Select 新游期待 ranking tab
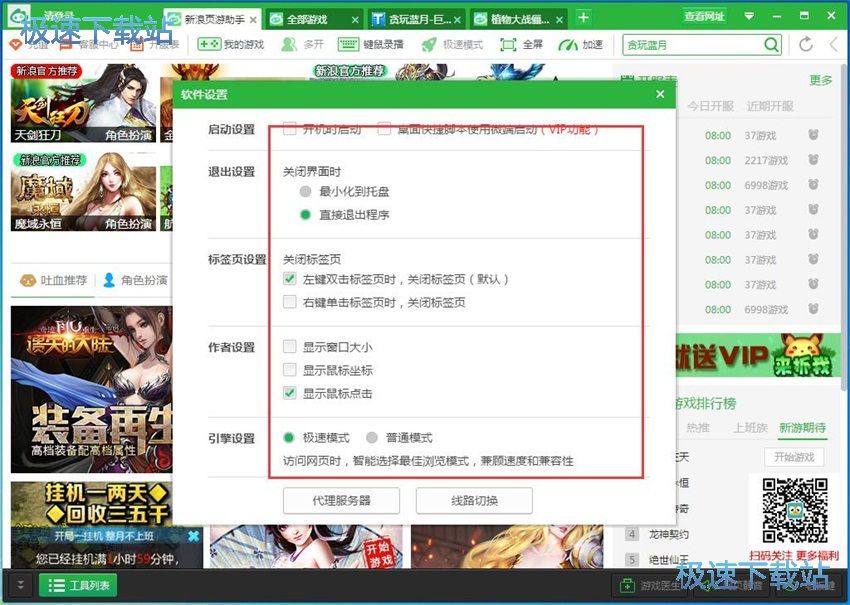850x605 pixels. click(803, 428)
